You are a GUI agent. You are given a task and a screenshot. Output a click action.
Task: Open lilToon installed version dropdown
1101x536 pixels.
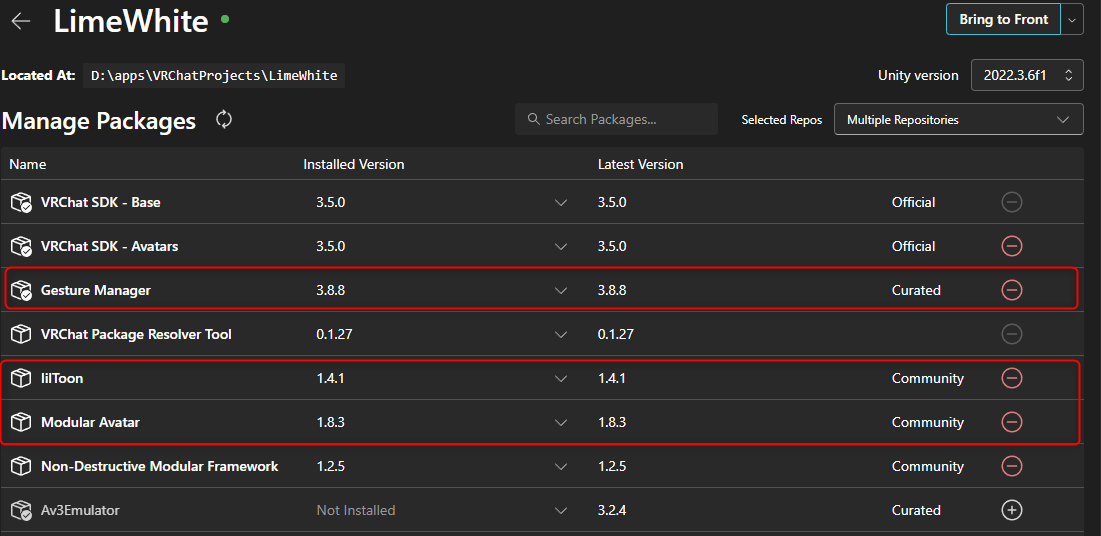[561, 378]
